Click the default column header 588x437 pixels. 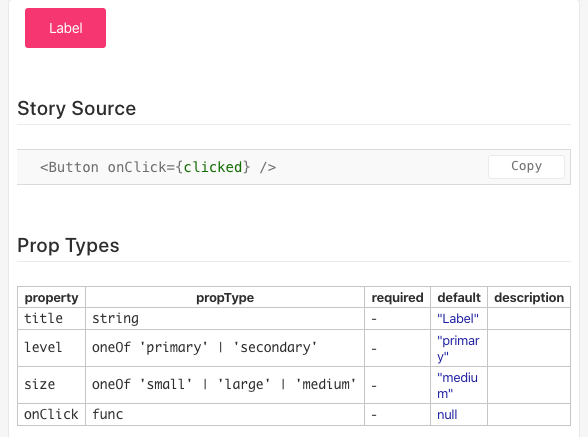pyautogui.click(x=459, y=297)
